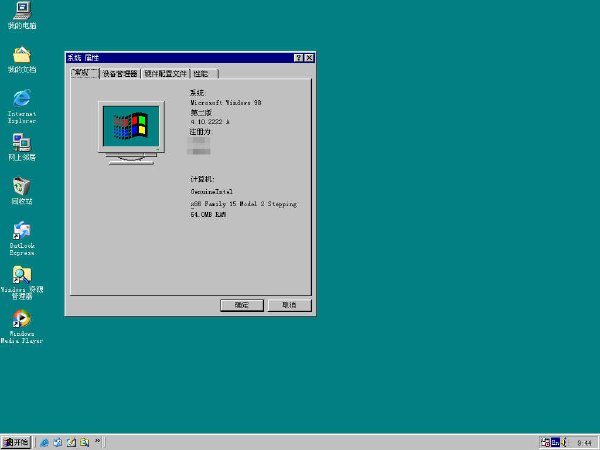
Task: Click the "Microsoft Windows 98" text
Action: (x=226, y=103)
